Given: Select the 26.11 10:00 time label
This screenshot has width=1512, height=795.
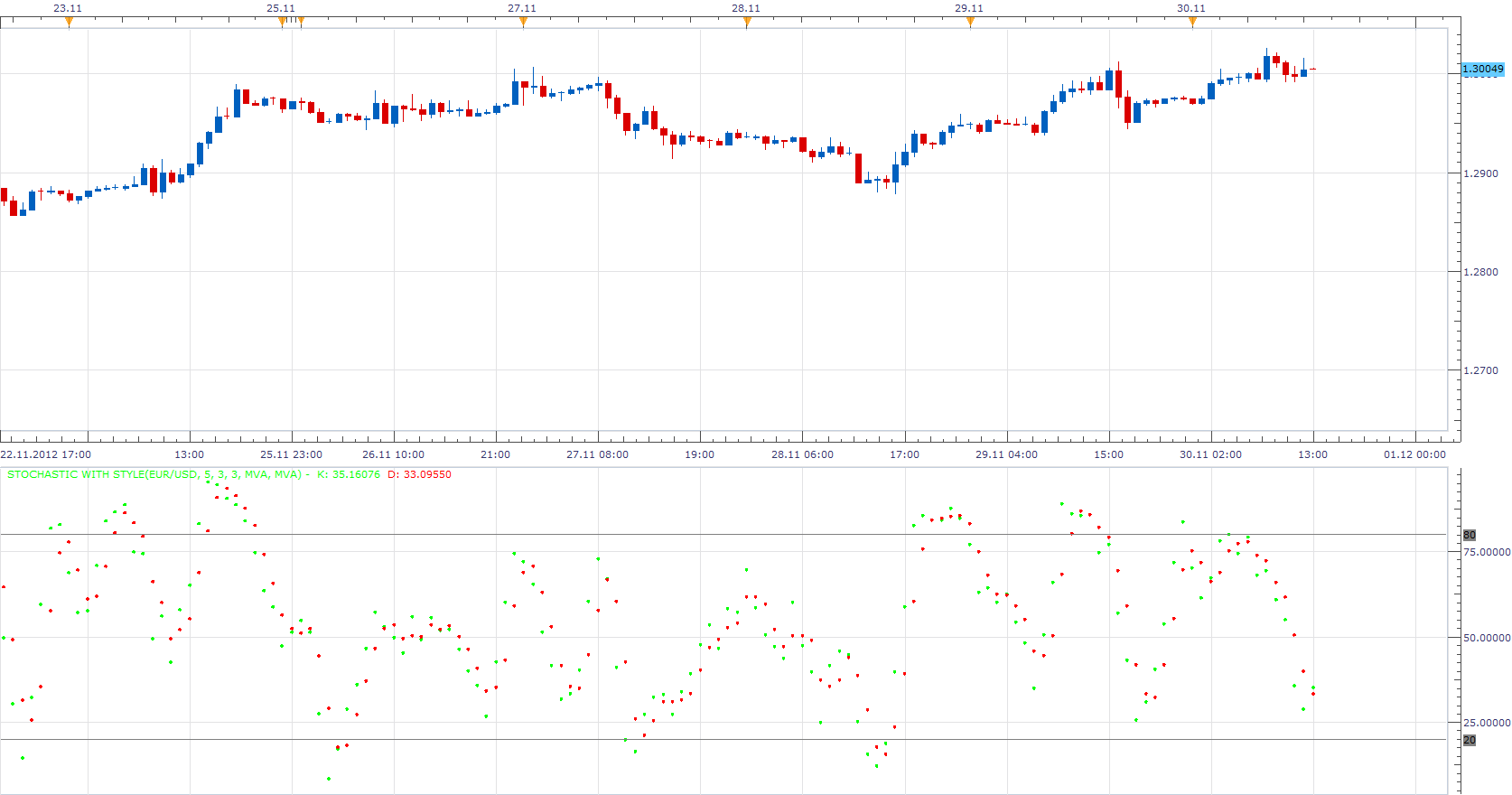Looking at the screenshot, I should click(x=393, y=454).
